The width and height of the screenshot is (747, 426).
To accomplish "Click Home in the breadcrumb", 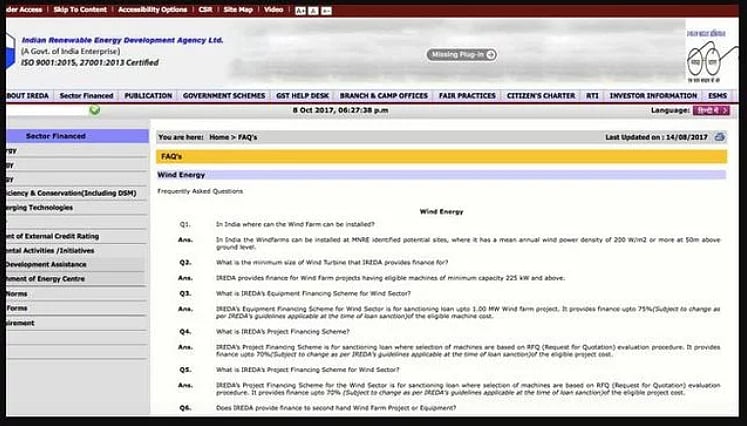I will (219, 137).
